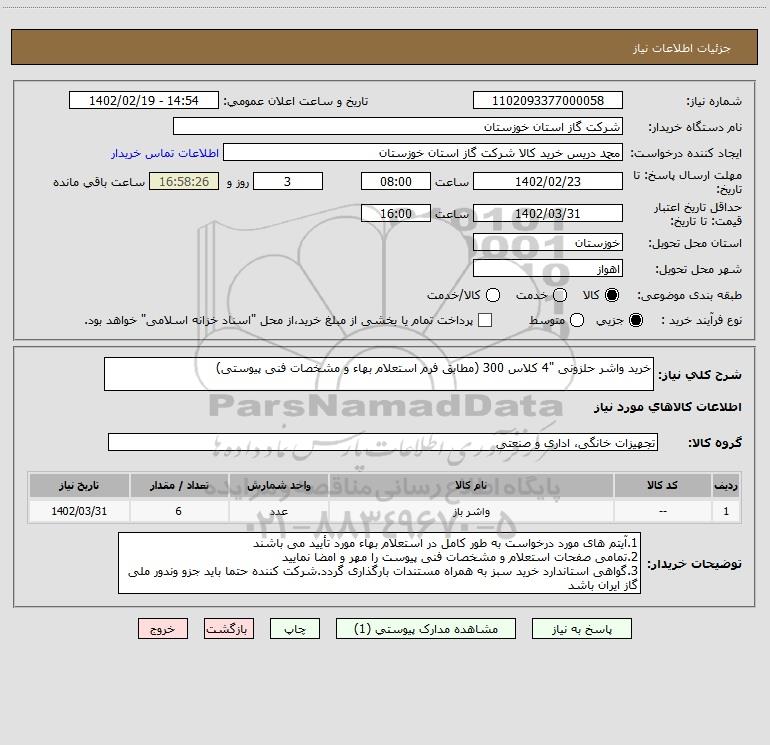Click the item name cell واشر باز
Image resolution: width=770 pixels, height=745 pixels.
click(471, 511)
